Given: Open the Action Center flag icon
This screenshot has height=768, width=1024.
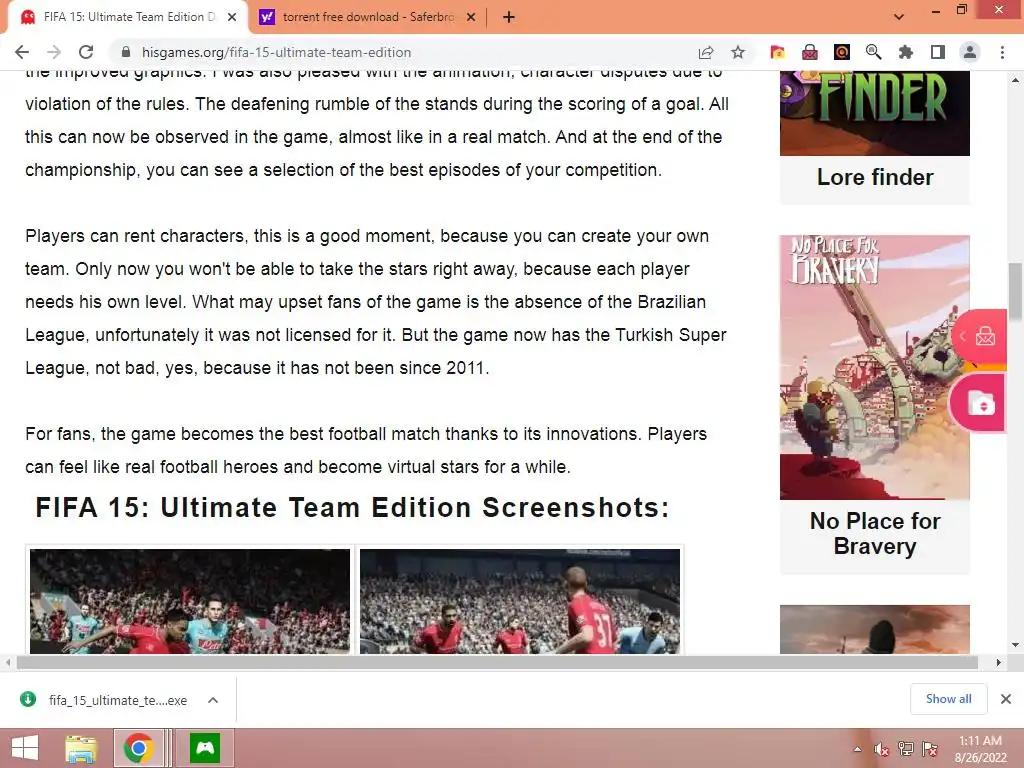Looking at the screenshot, I should [930, 749].
